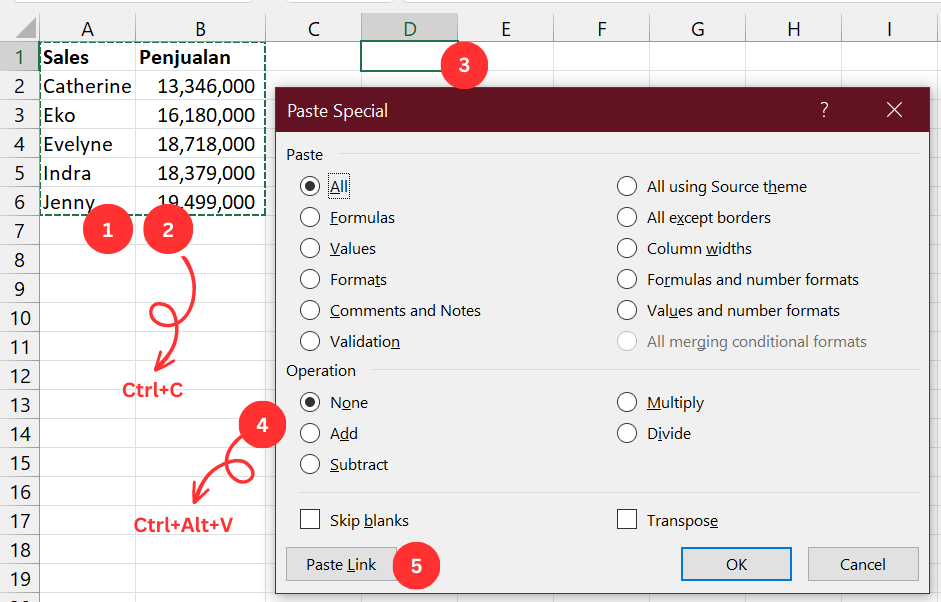The height and width of the screenshot is (602, 941).
Task: Enable the Transpose checkbox
Action: (x=627, y=520)
